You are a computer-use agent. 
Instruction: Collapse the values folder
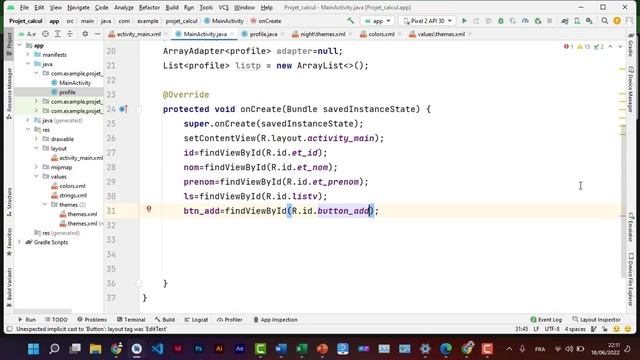click(36, 177)
